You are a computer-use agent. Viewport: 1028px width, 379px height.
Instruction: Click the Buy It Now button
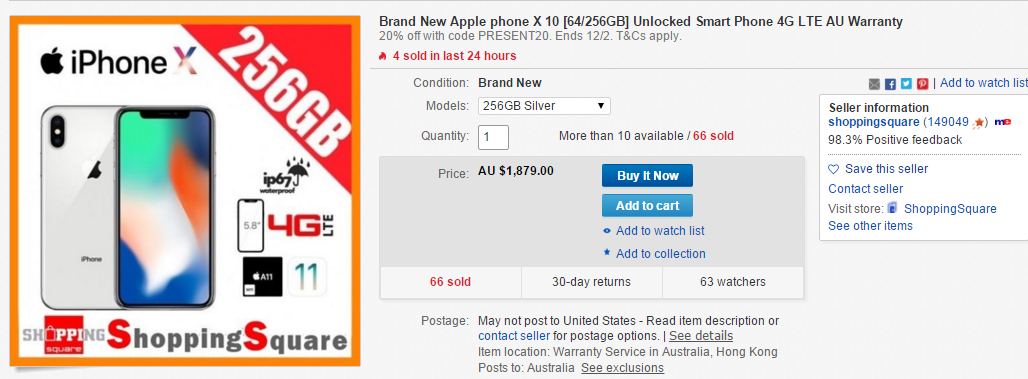coord(647,176)
